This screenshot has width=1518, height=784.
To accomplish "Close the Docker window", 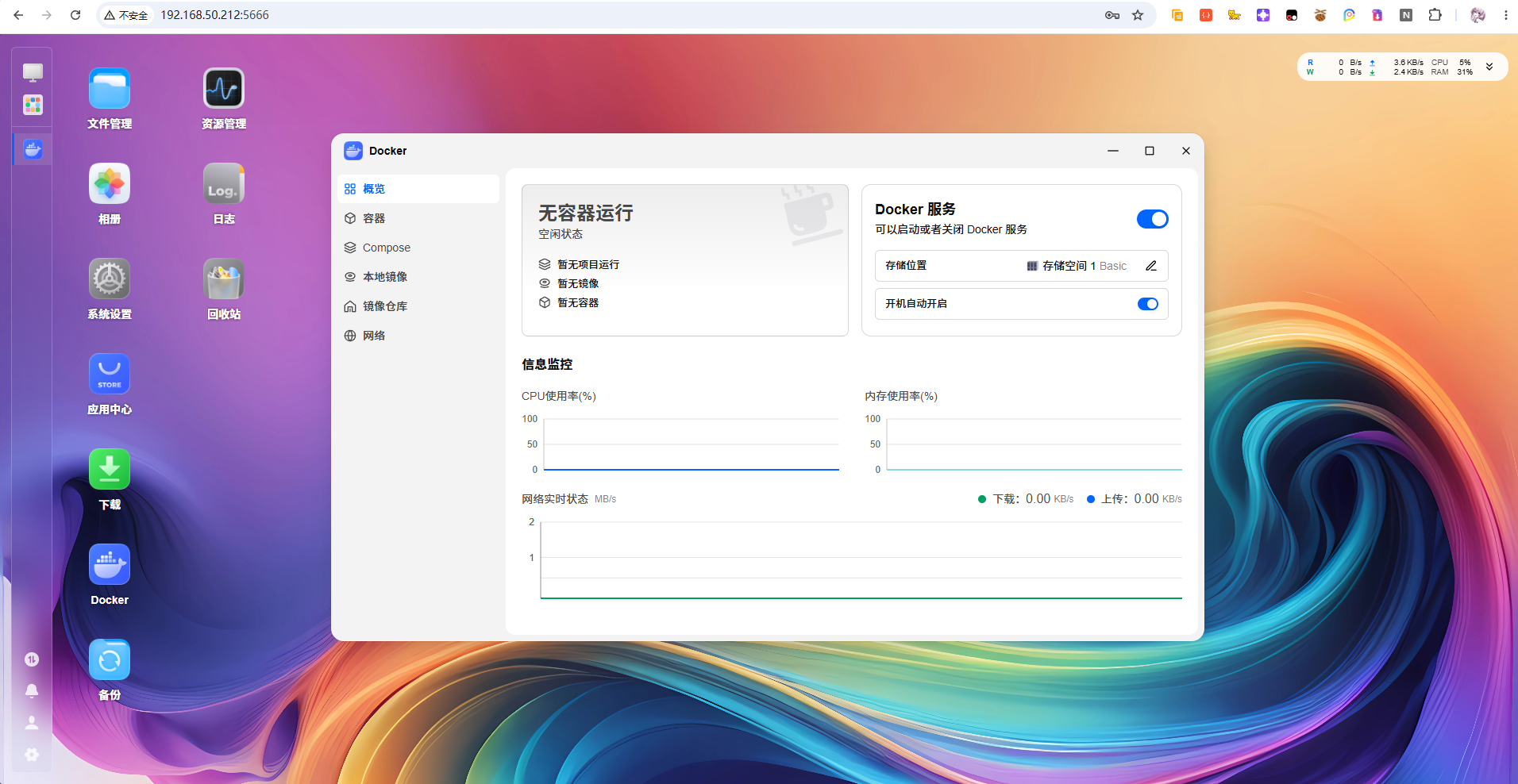I will 1186,151.
